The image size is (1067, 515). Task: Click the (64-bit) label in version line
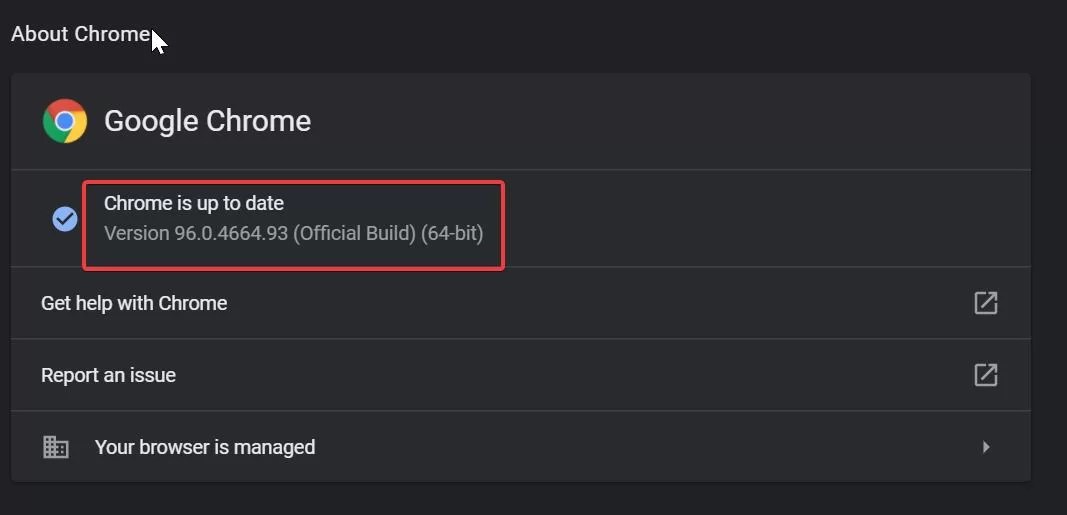pyautogui.click(x=452, y=233)
